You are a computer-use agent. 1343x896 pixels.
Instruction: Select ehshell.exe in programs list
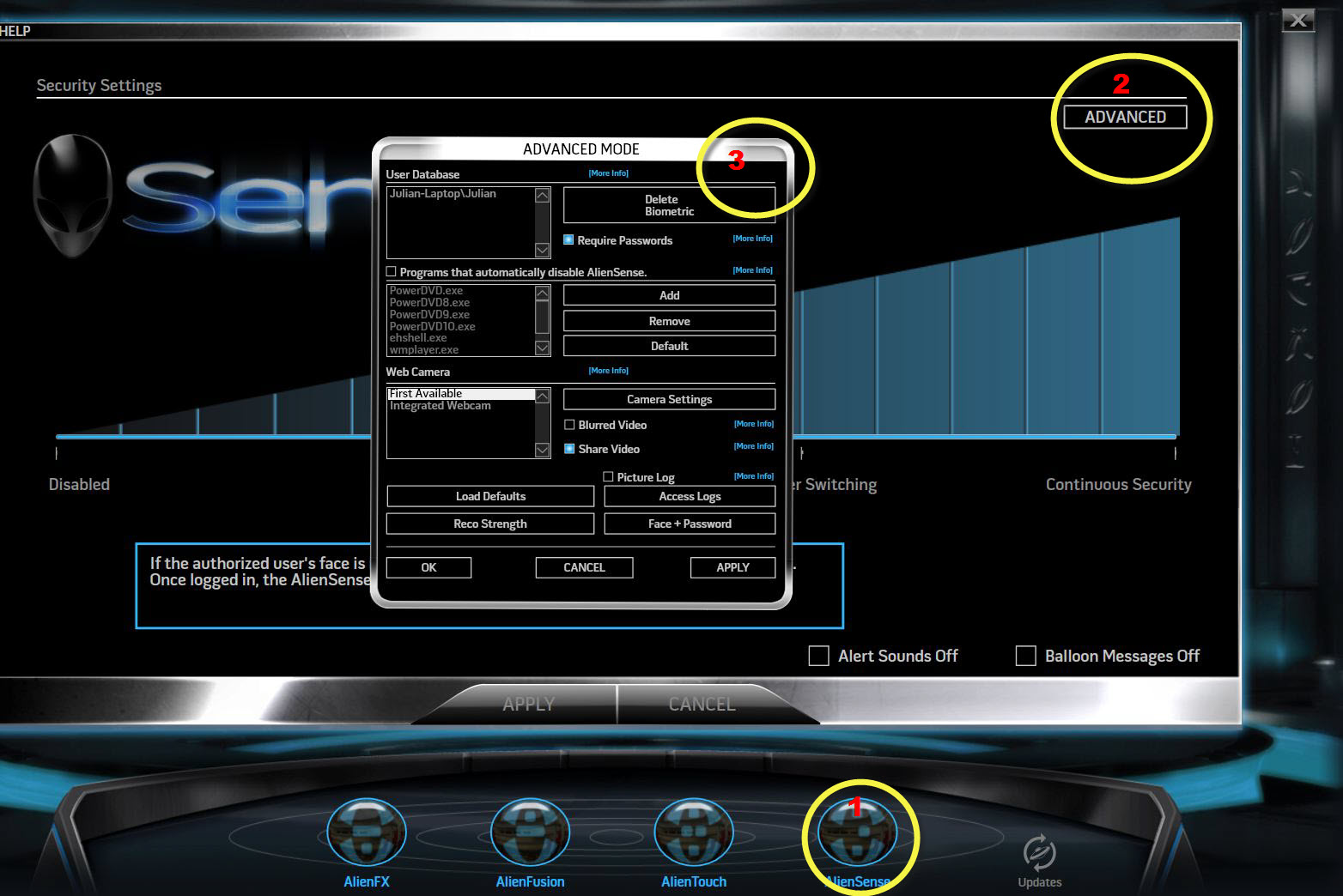pyautogui.click(x=418, y=338)
